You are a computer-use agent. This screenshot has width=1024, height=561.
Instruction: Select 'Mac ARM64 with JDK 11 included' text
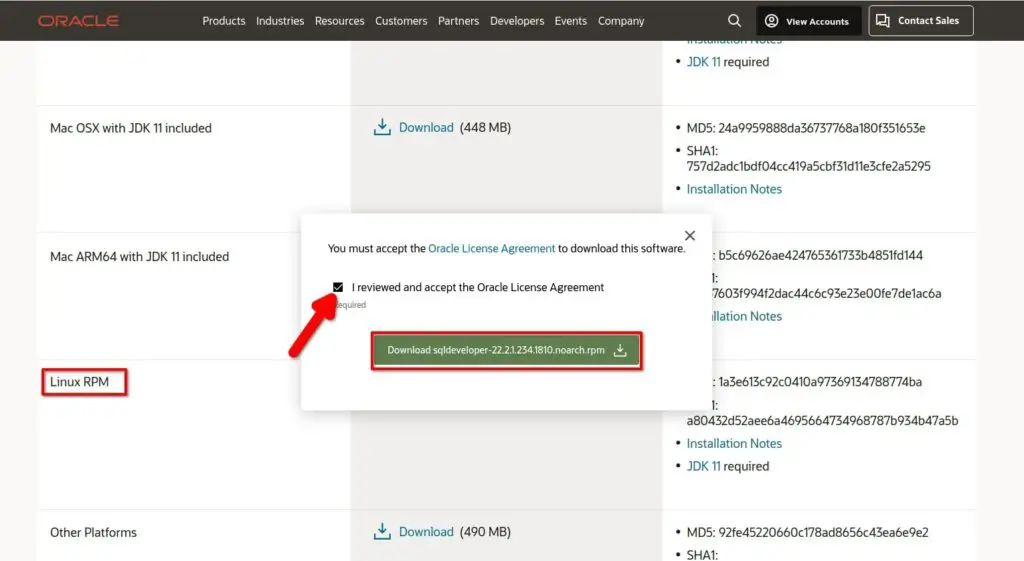(x=139, y=257)
